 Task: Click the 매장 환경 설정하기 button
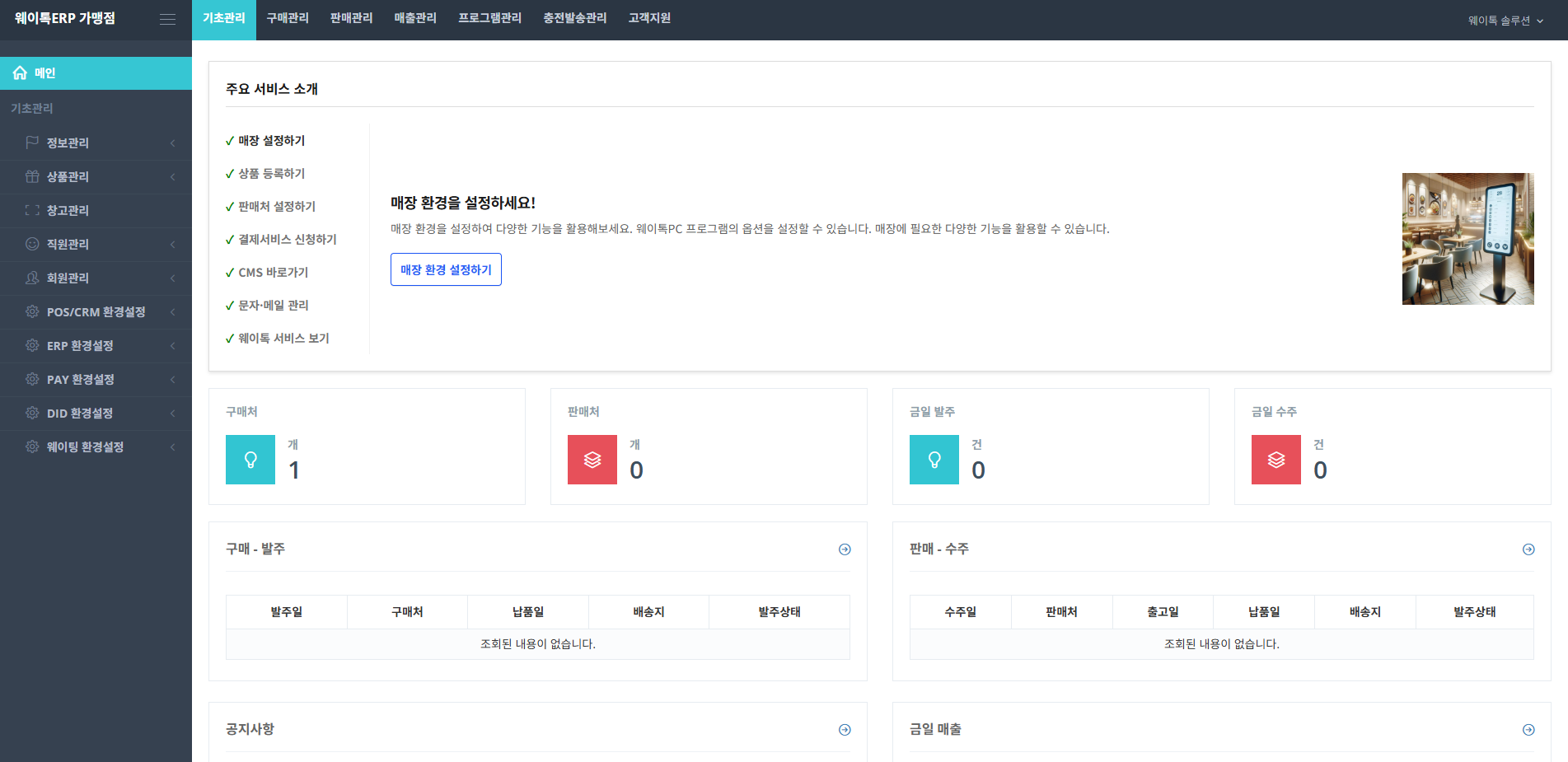click(446, 269)
